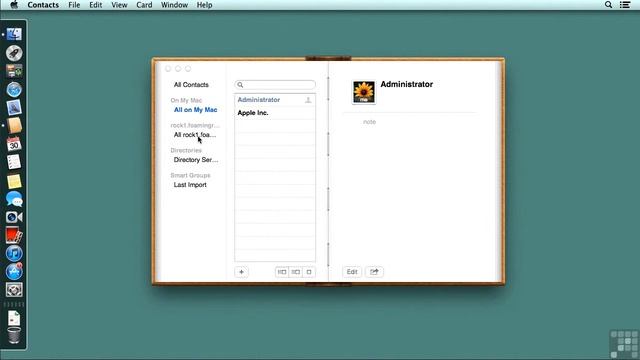The height and width of the screenshot is (360, 640).
Task: Open the Edit menu
Action: coord(96,5)
